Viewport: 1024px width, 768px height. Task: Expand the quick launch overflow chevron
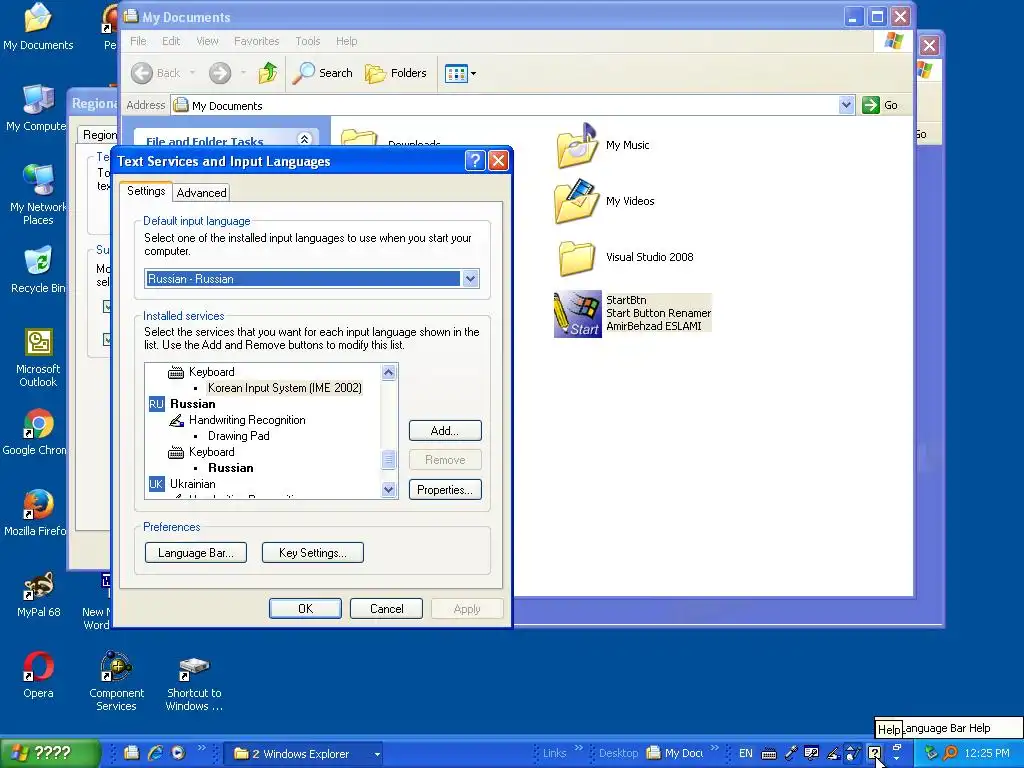(201, 748)
